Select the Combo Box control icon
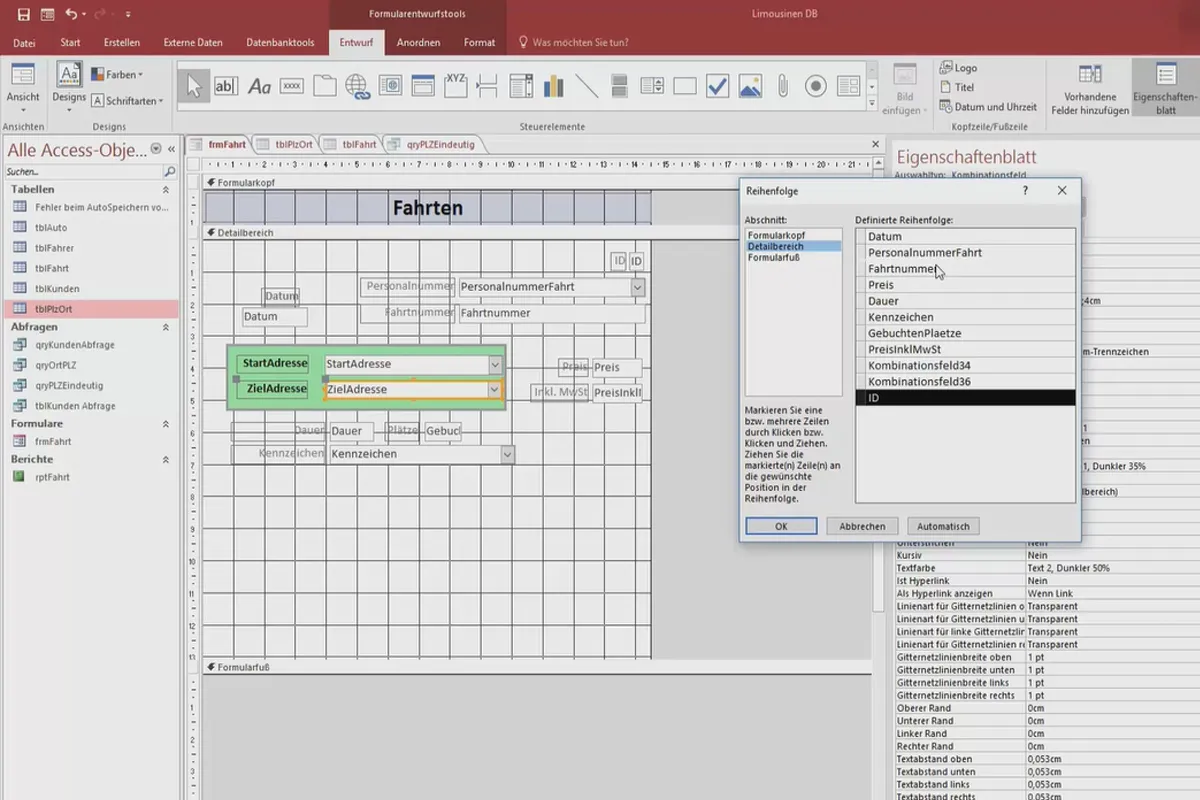1200x800 pixels. pos(521,87)
